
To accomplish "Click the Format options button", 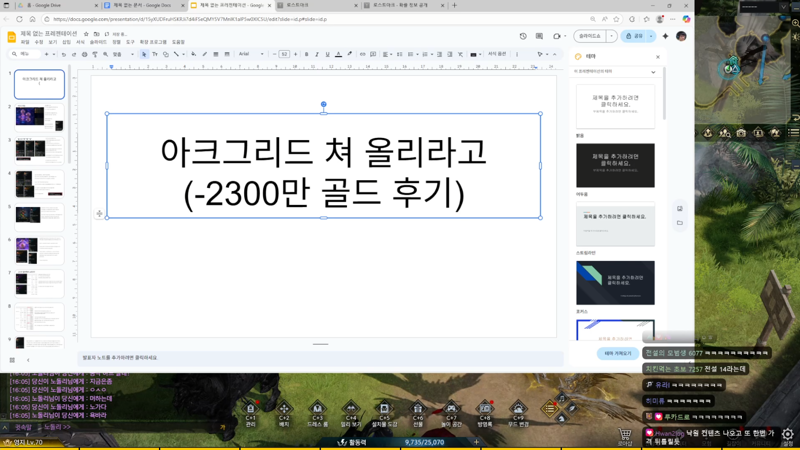I will (497, 54).
